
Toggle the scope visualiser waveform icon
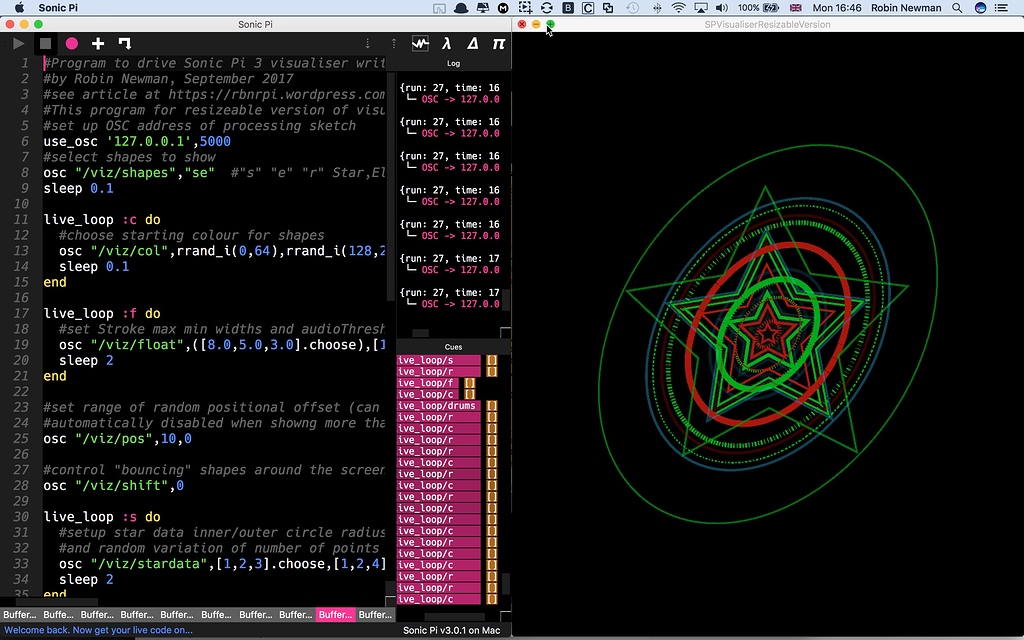[420, 43]
